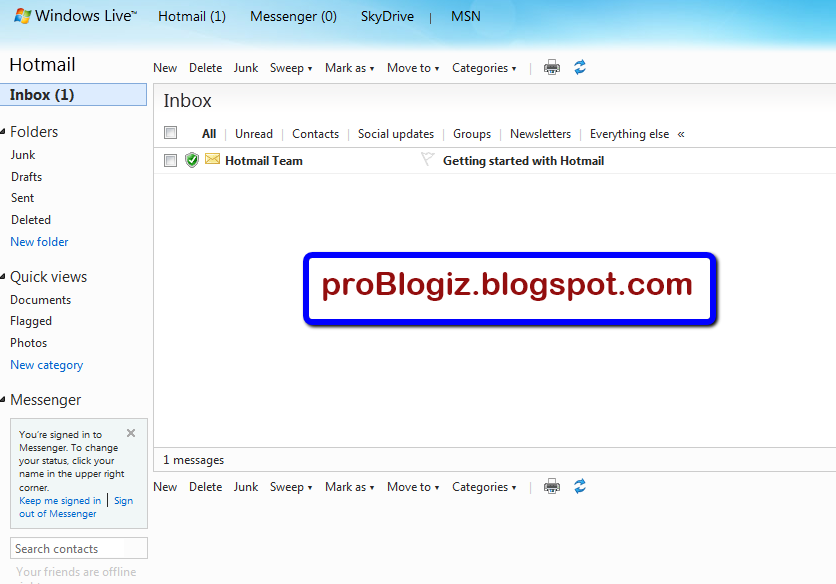Click the green shield trusted sender icon

tap(192, 160)
